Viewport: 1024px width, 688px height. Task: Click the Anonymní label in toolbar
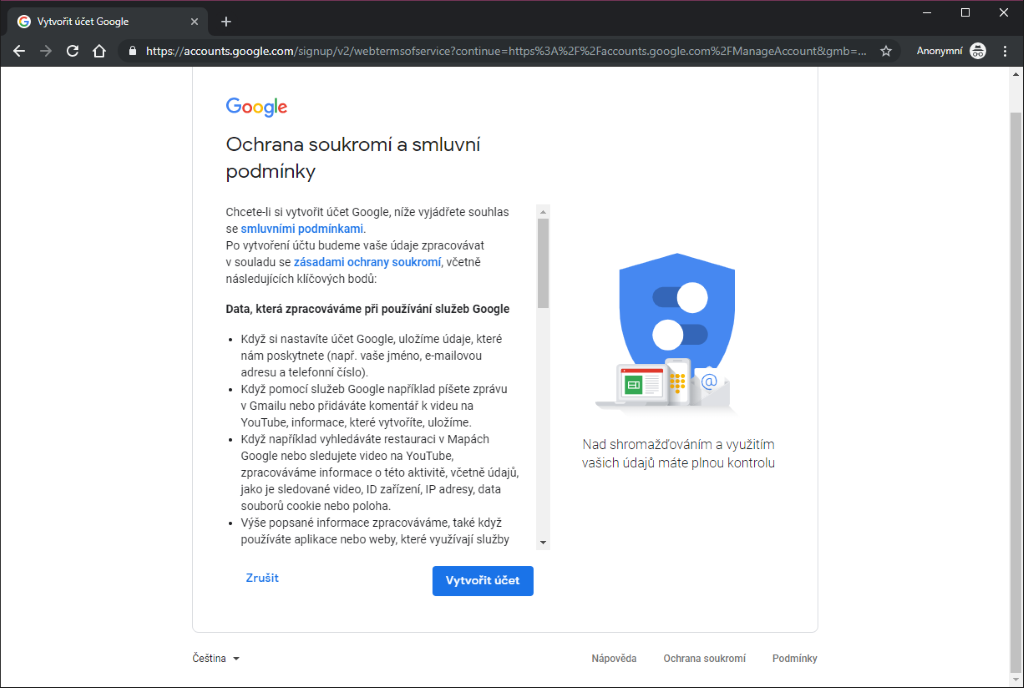[x=939, y=51]
